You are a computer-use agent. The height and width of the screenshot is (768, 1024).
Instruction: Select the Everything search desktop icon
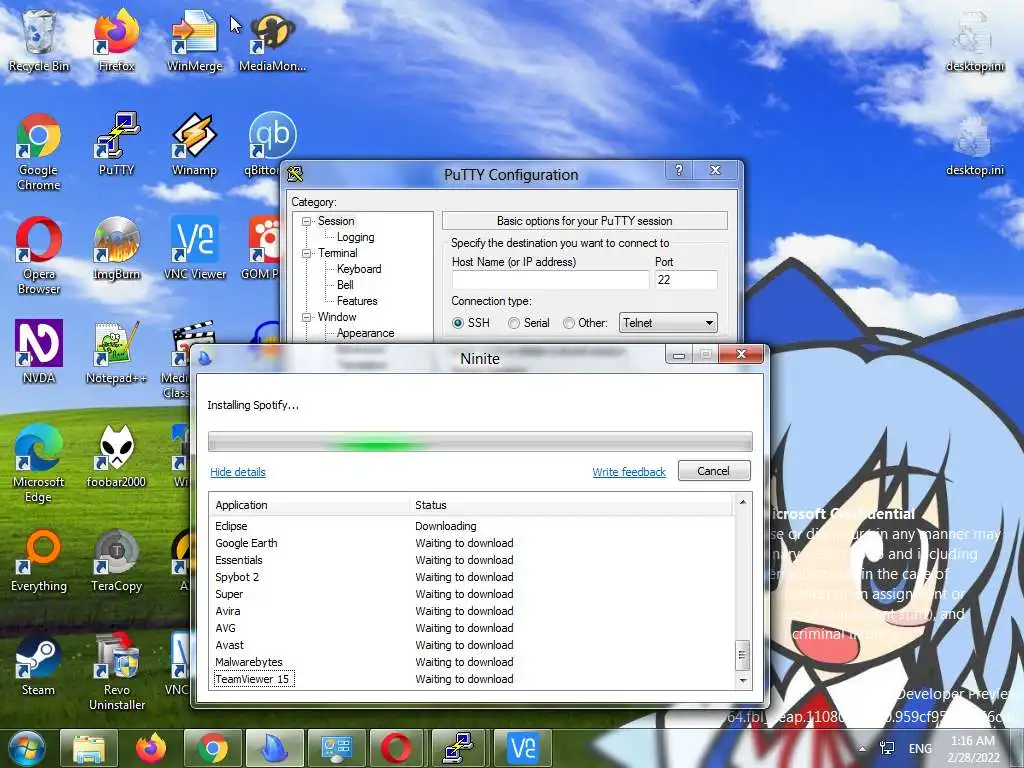click(39, 560)
